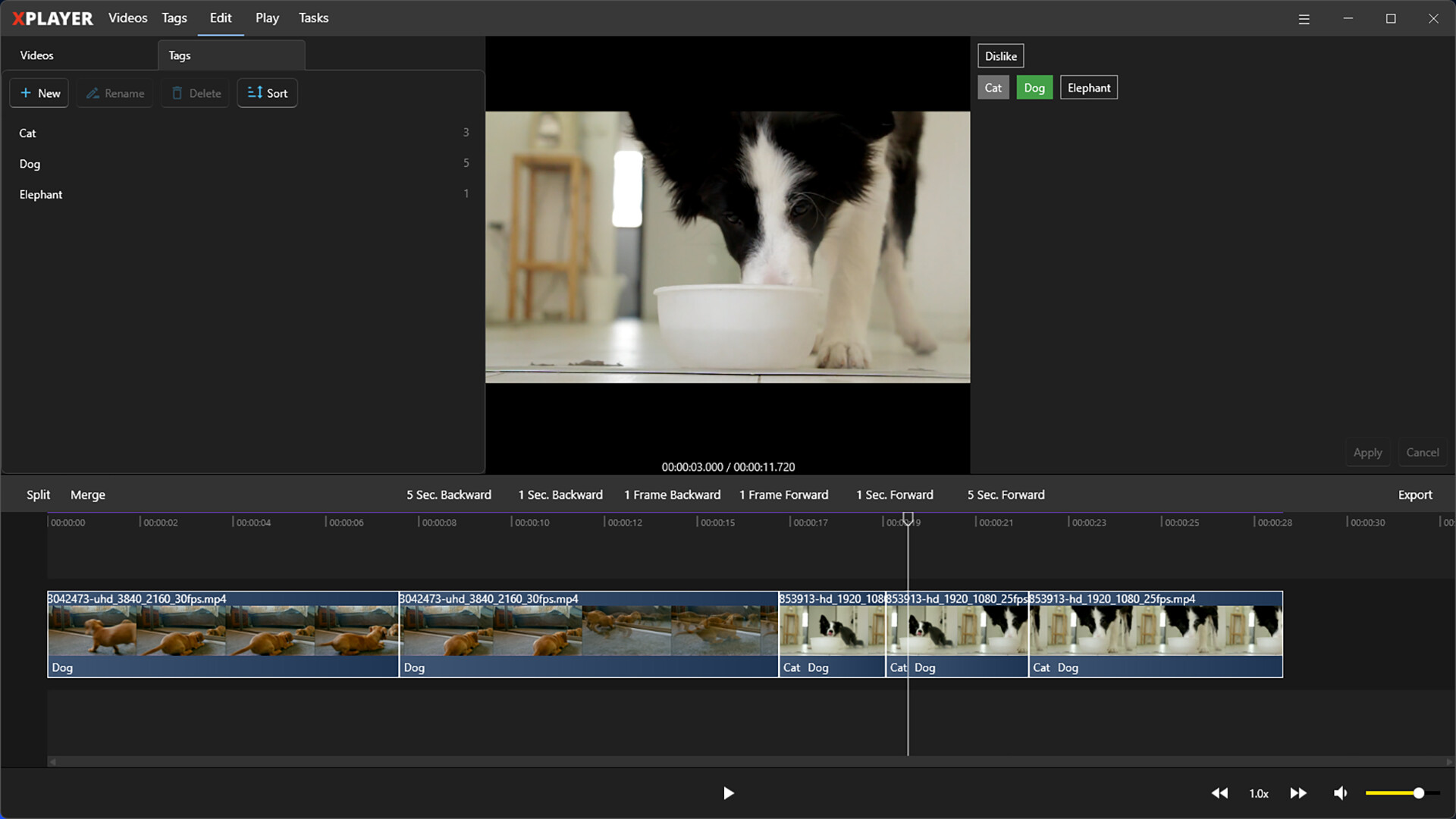Mute audio with the speaker icon

[x=1341, y=793]
